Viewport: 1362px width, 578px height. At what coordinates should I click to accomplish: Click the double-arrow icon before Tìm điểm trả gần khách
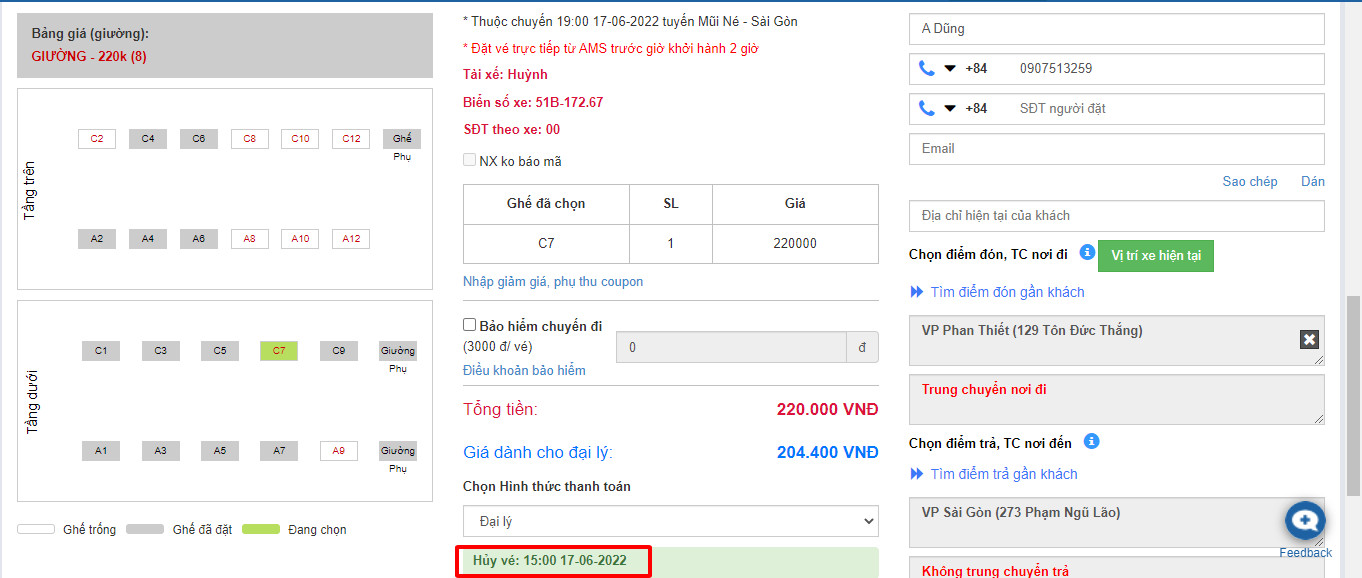click(x=917, y=474)
